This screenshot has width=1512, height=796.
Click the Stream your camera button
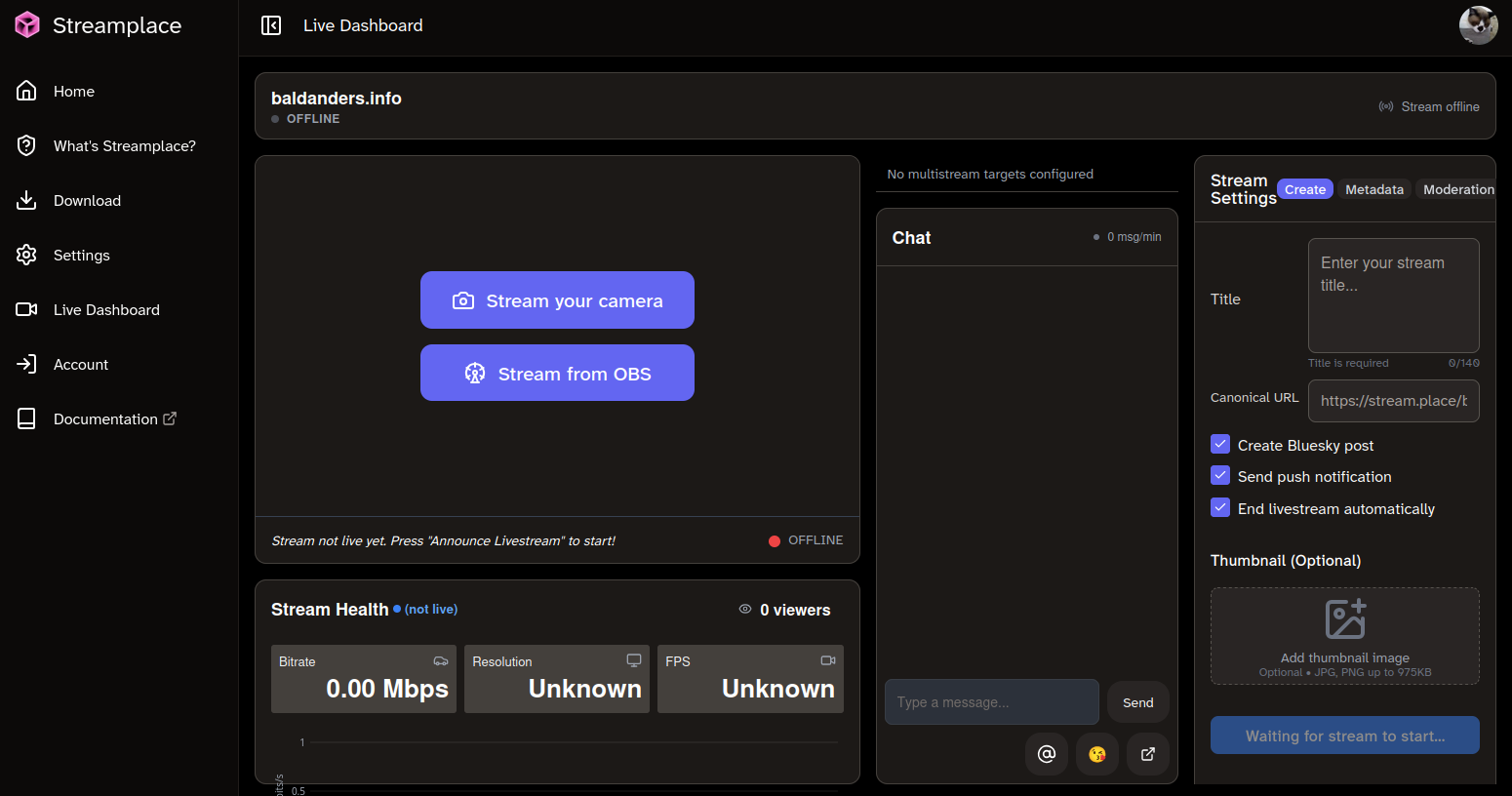click(x=557, y=299)
